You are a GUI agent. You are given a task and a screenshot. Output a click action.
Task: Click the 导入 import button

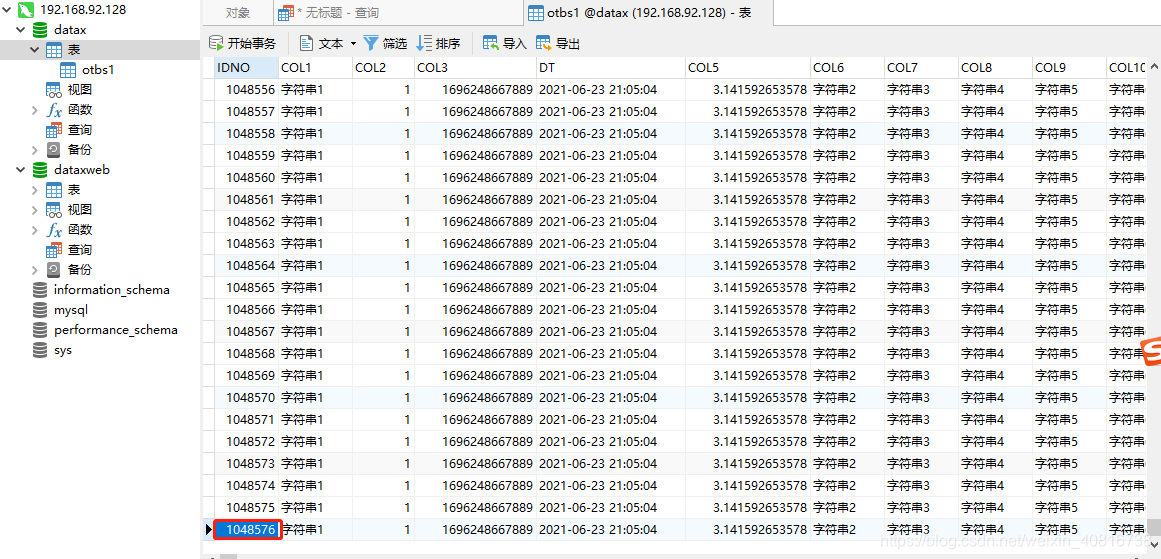point(504,44)
